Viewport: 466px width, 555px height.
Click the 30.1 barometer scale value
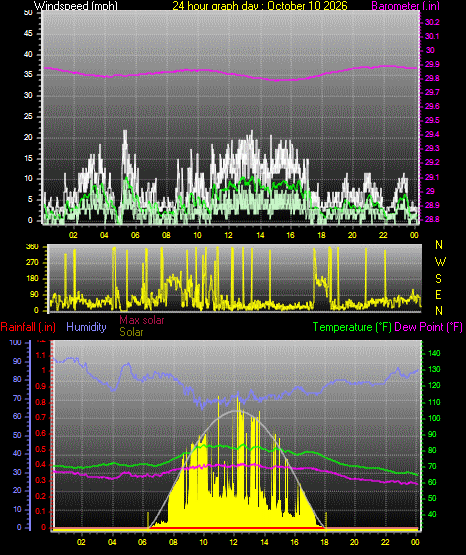click(x=432, y=36)
